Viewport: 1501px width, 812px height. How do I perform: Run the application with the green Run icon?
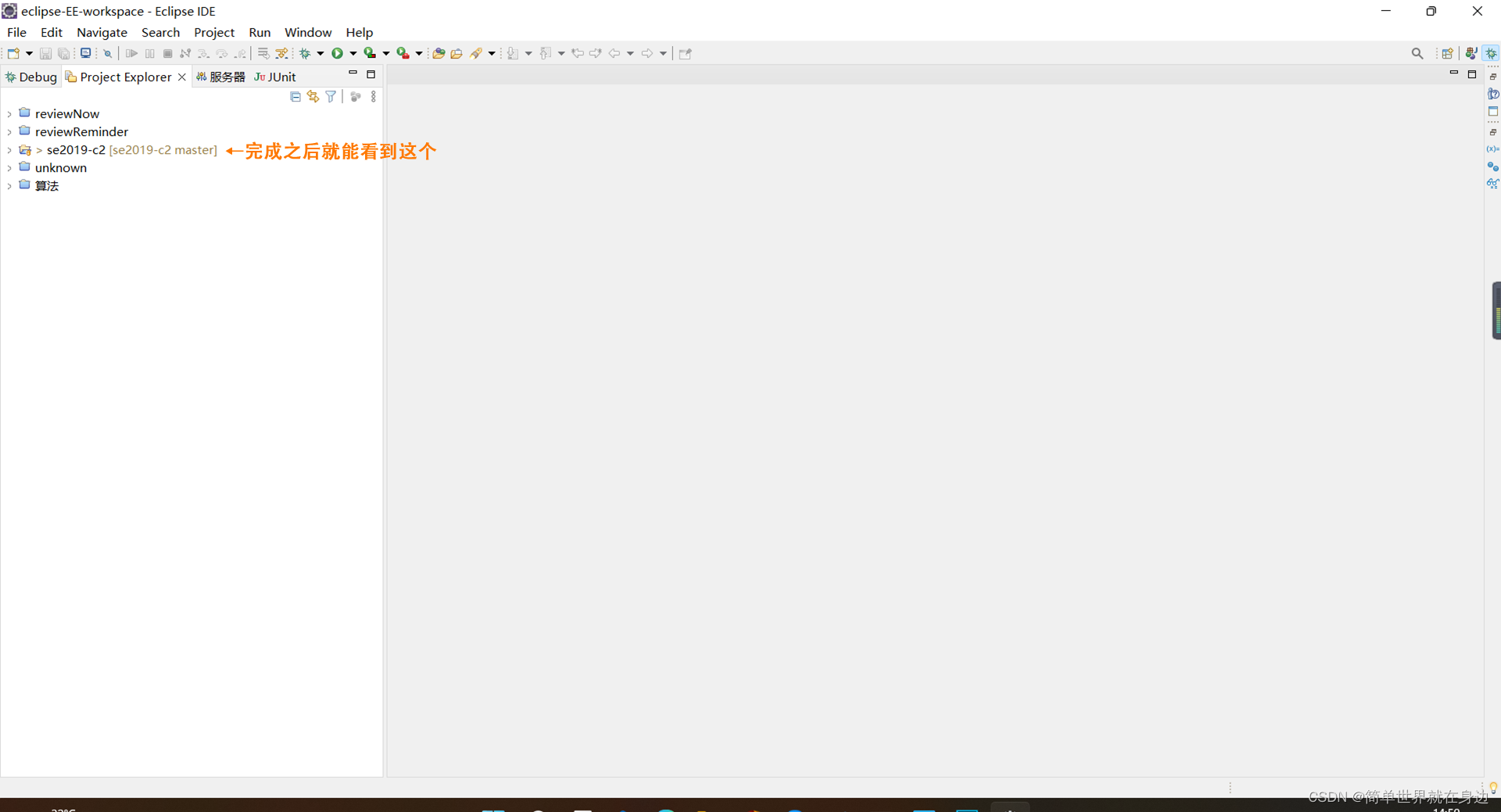(x=337, y=53)
